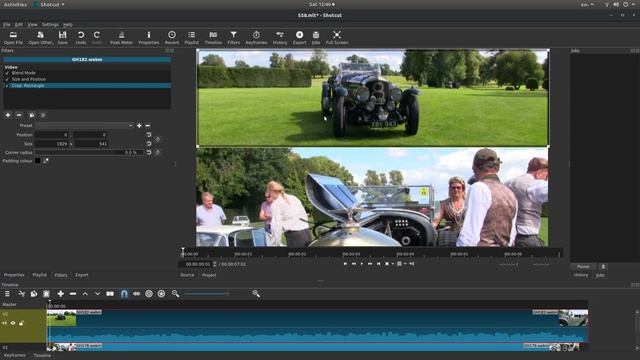Switch to the Properties tab
This screenshot has height=360, width=640.
[x=14, y=275]
